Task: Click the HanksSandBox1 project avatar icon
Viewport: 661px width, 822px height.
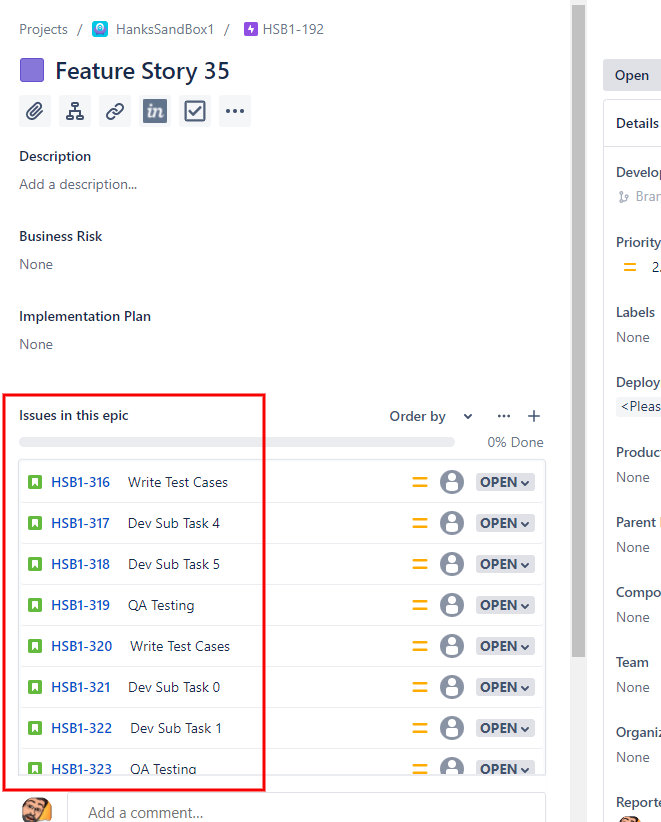Action: coord(100,29)
